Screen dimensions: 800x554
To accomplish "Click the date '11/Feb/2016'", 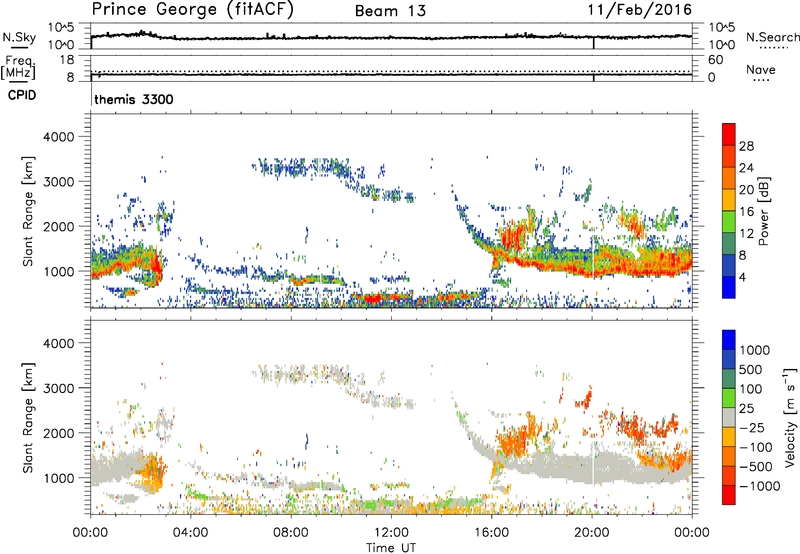I will coord(640,10).
